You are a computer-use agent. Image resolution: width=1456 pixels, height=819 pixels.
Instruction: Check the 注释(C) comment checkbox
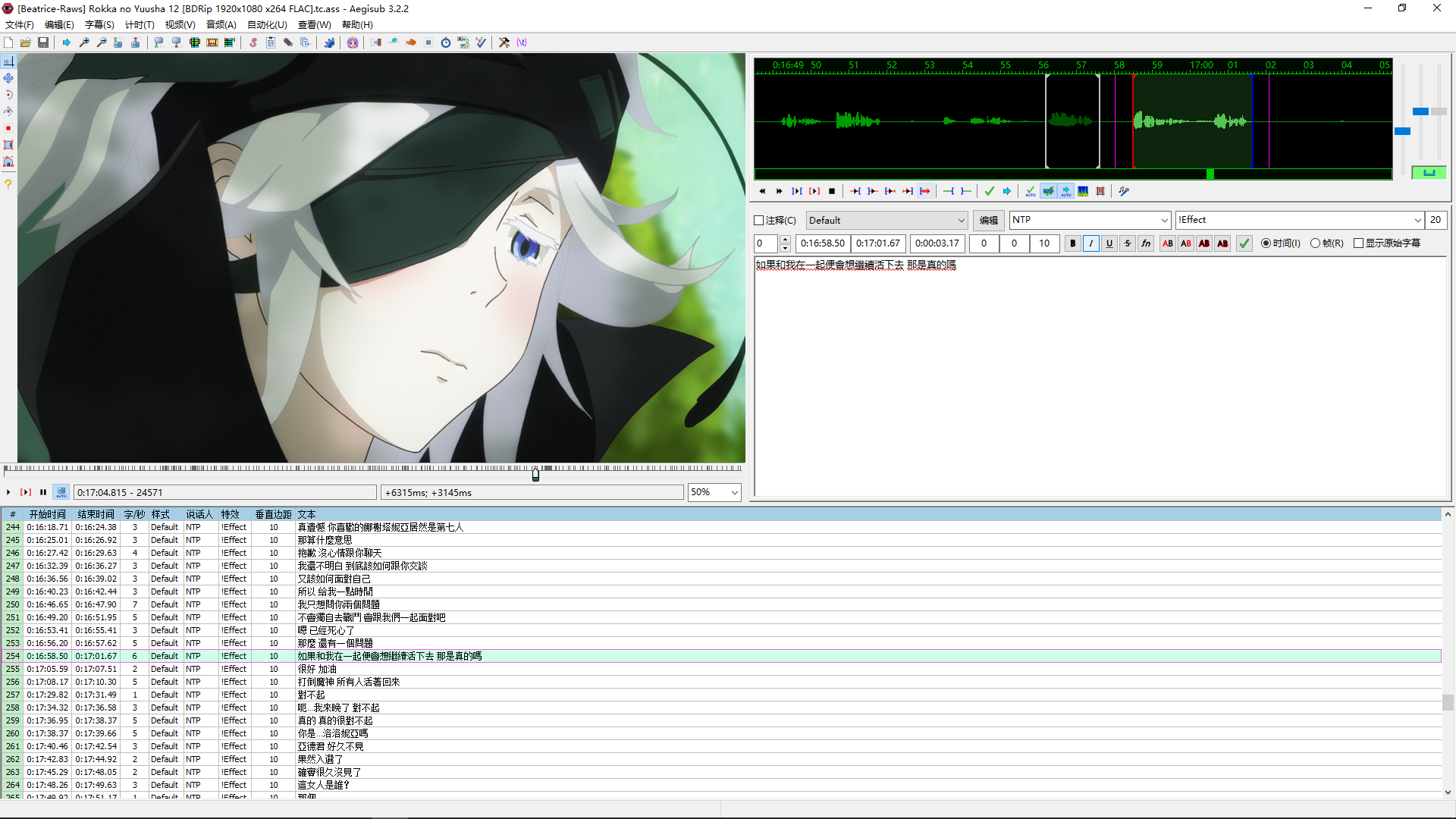tap(759, 221)
